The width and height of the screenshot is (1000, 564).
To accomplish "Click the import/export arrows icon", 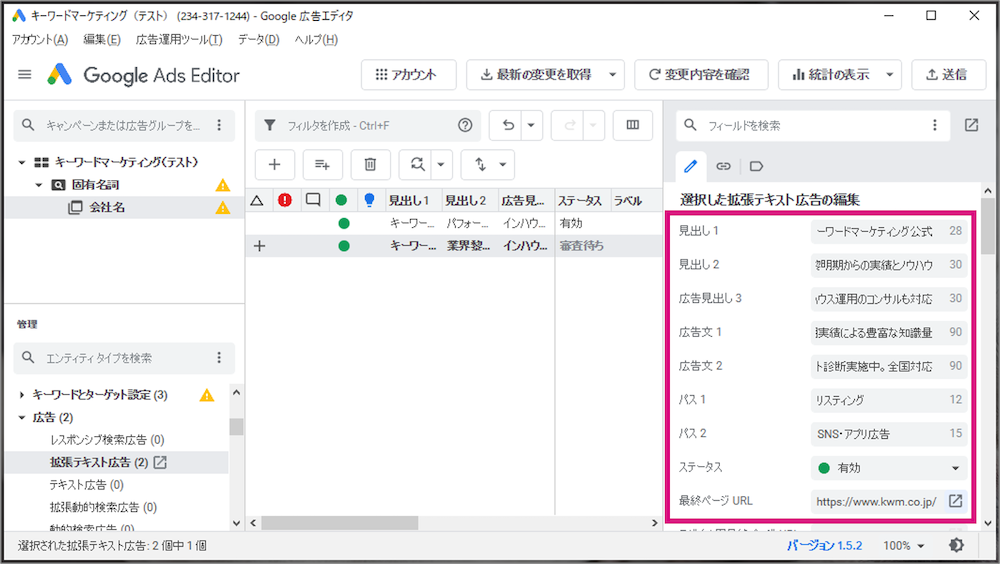I will (480, 165).
